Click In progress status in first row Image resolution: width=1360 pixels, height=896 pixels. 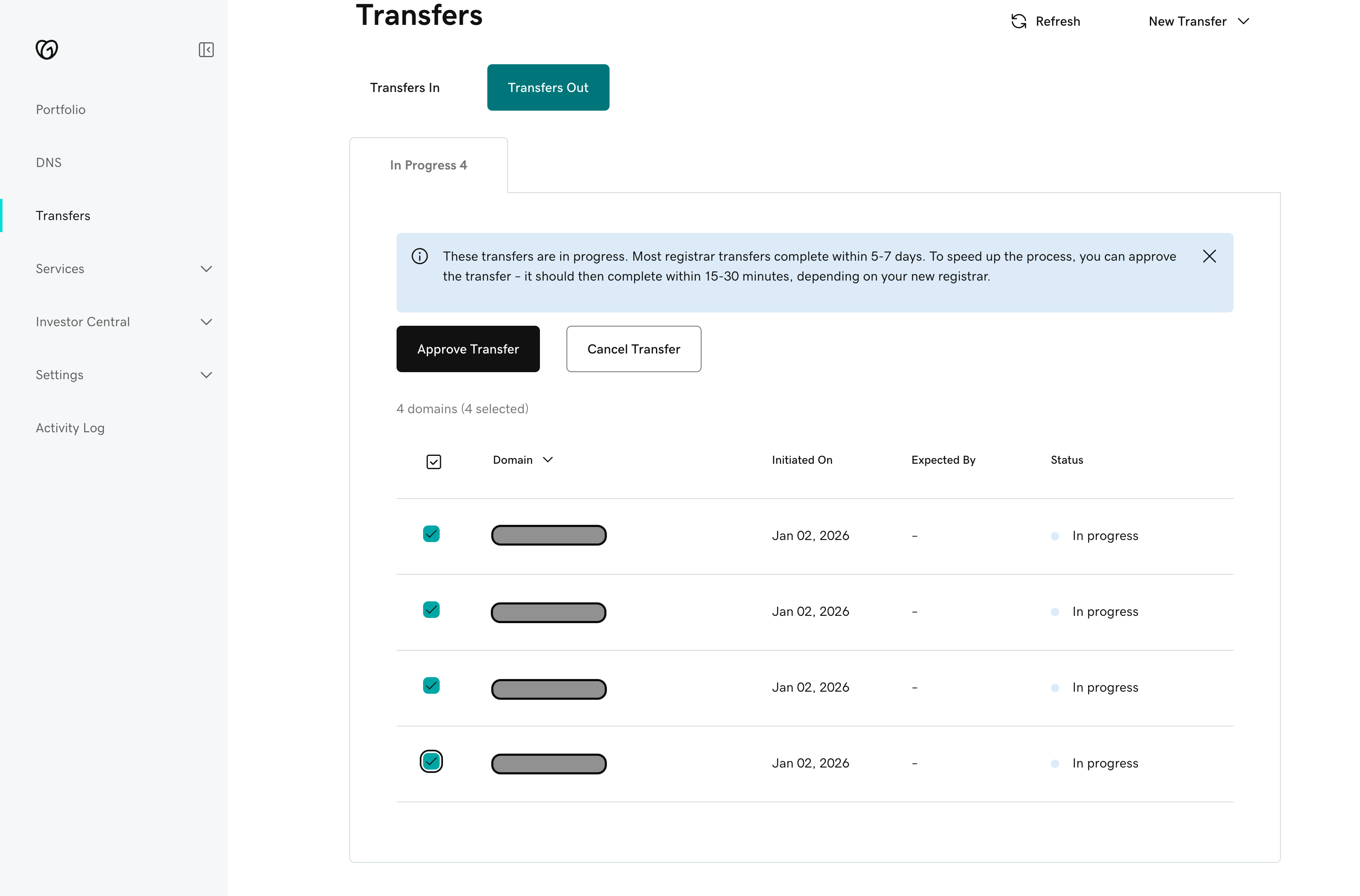click(x=1105, y=536)
